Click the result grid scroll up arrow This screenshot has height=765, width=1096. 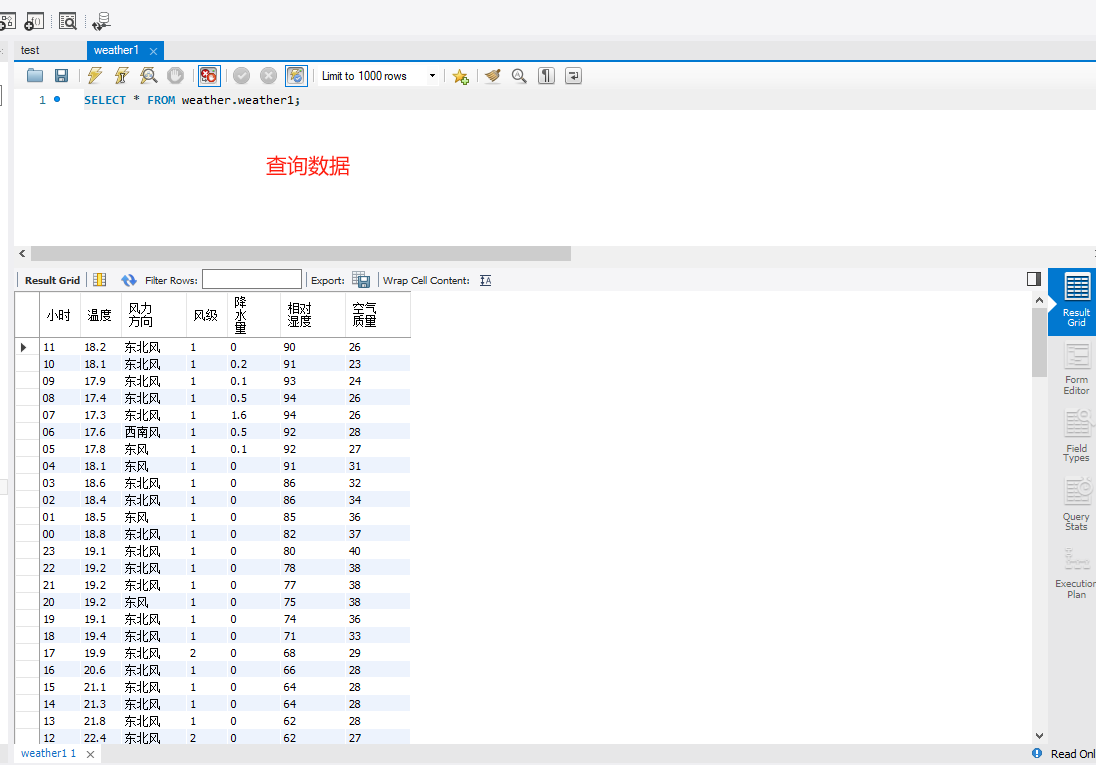pos(1039,300)
